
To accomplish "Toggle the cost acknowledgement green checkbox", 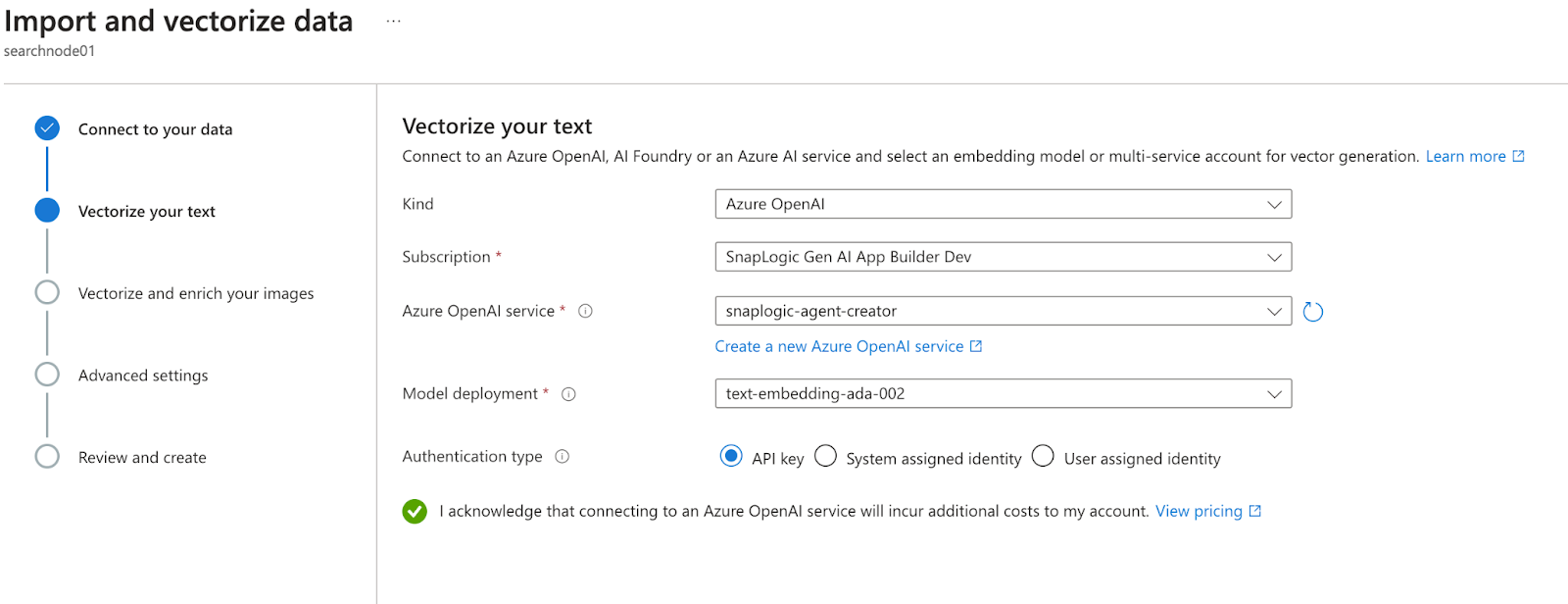I will 415,511.
